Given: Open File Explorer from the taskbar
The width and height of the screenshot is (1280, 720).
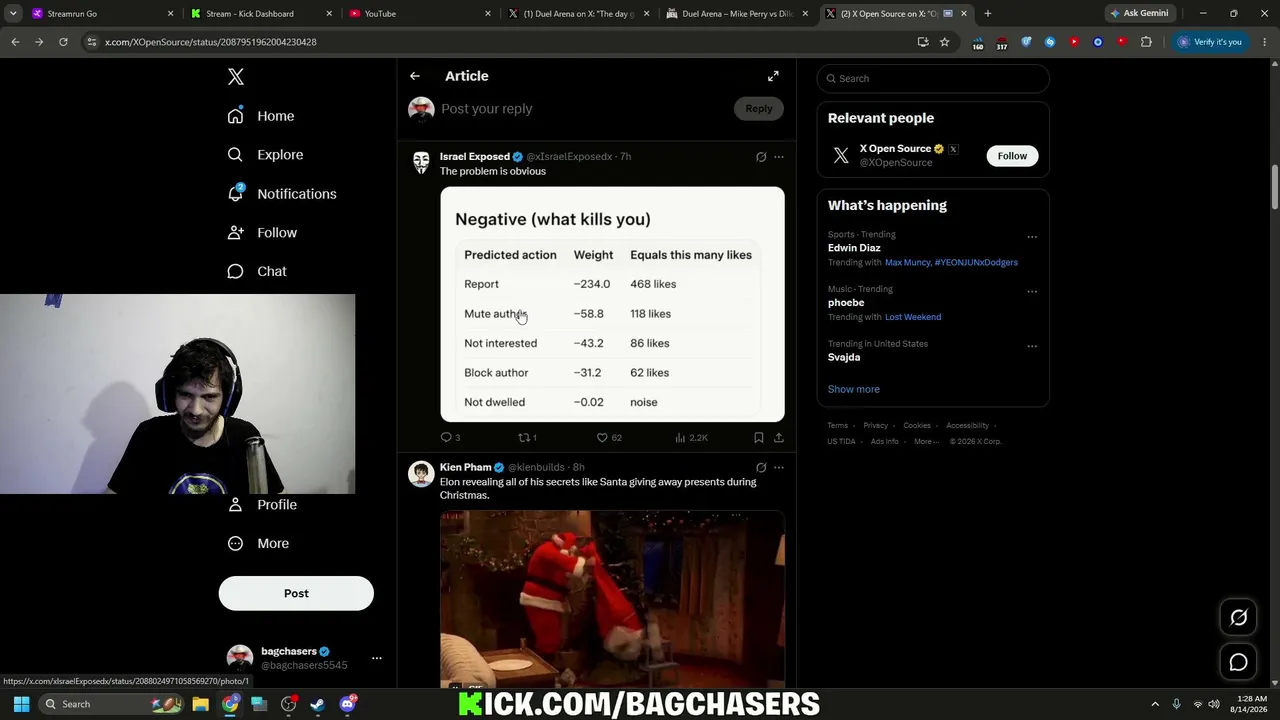Looking at the screenshot, I should (x=200, y=704).
